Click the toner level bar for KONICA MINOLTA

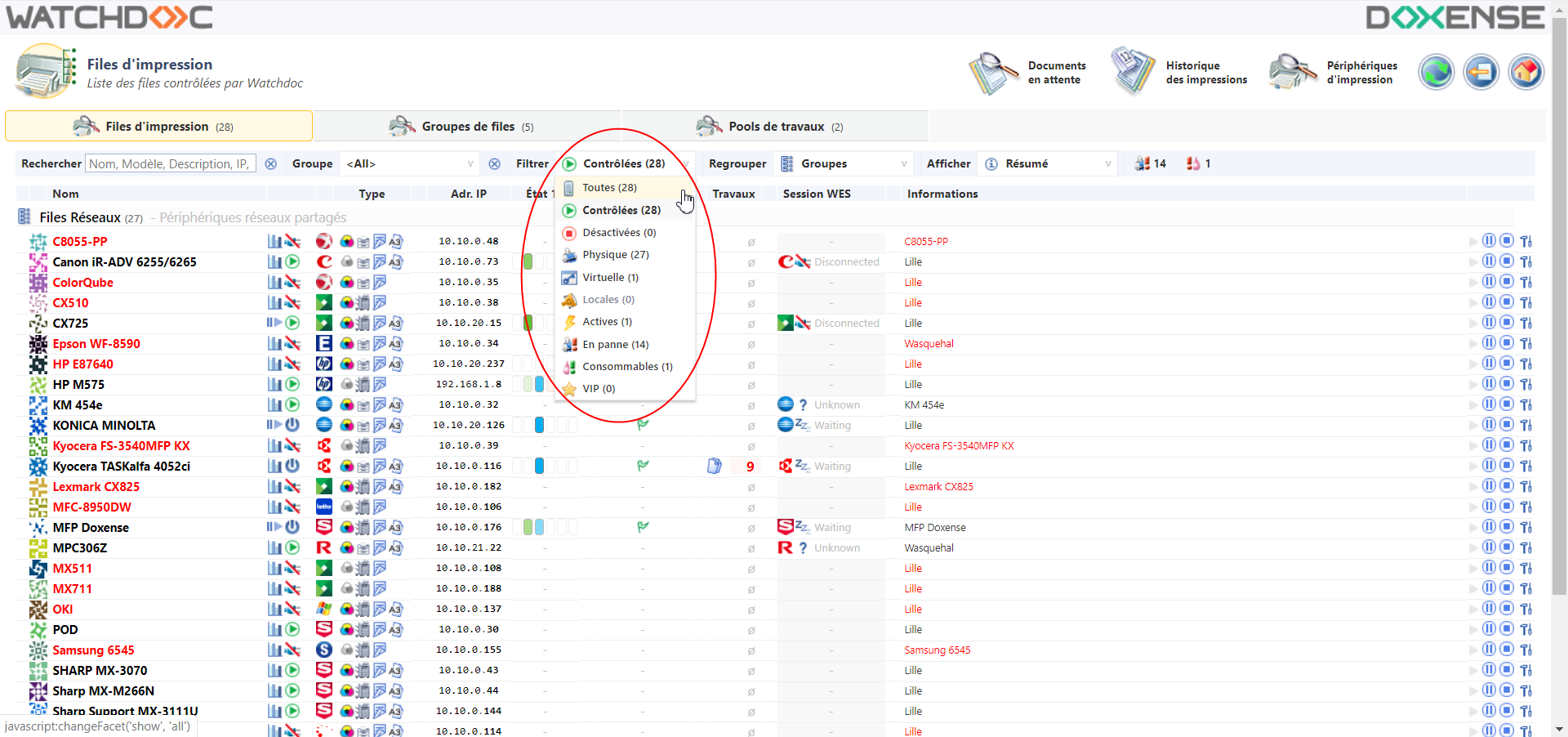pyautogui.click(x=544, y=425)
